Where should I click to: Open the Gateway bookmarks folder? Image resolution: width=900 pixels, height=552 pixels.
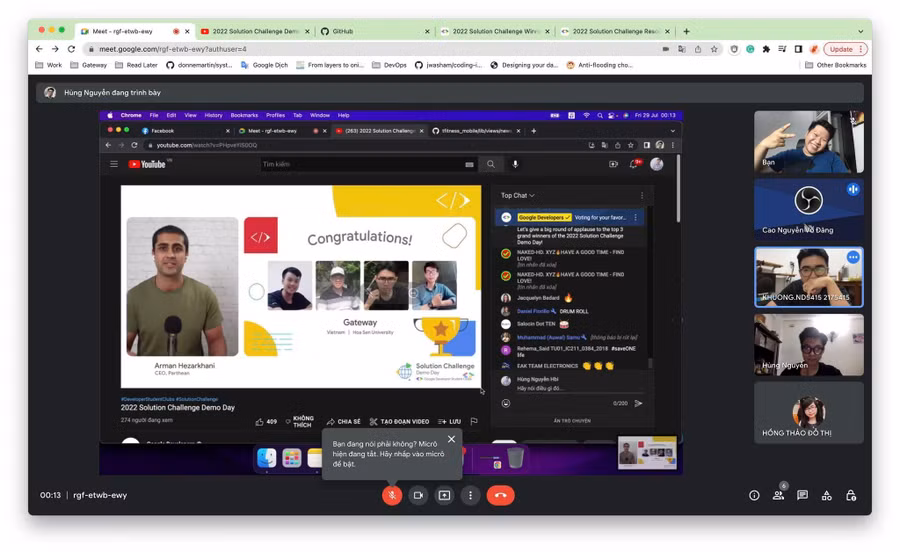pos(88,65)
